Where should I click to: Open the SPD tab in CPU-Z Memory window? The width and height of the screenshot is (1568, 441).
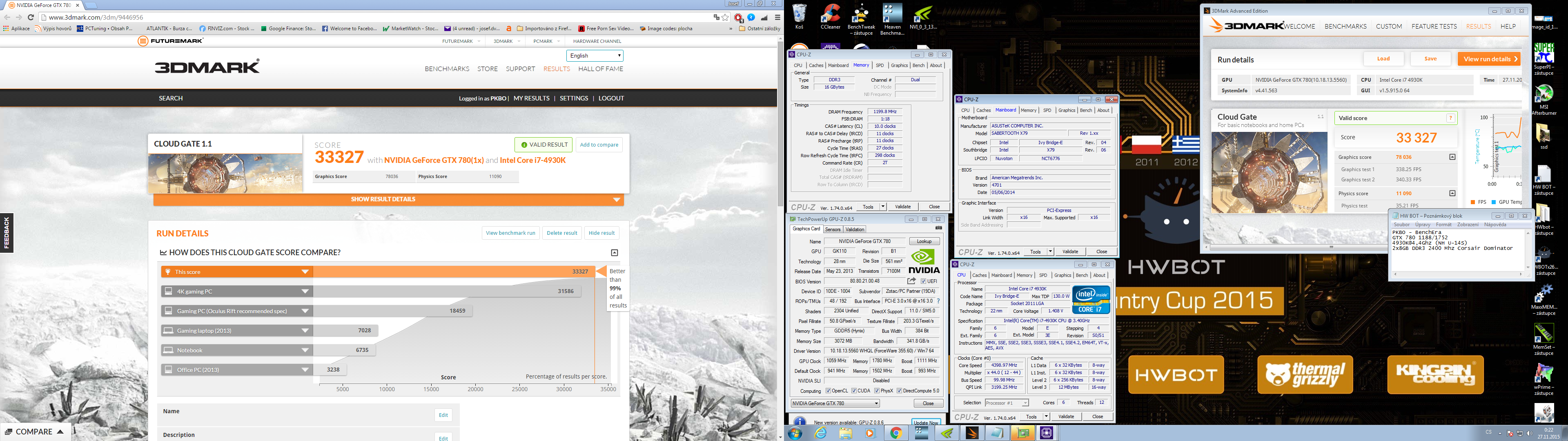[x=880, y=65]
